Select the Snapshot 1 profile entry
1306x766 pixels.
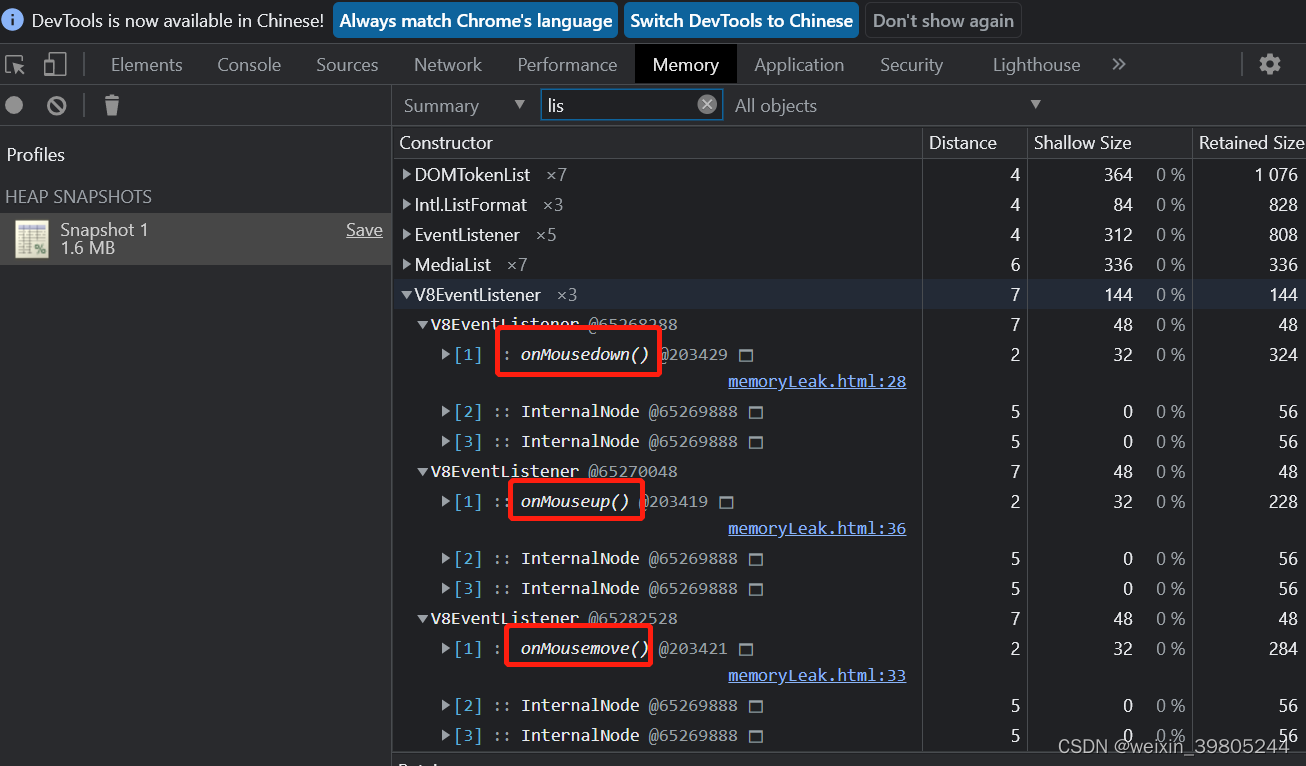195,239
